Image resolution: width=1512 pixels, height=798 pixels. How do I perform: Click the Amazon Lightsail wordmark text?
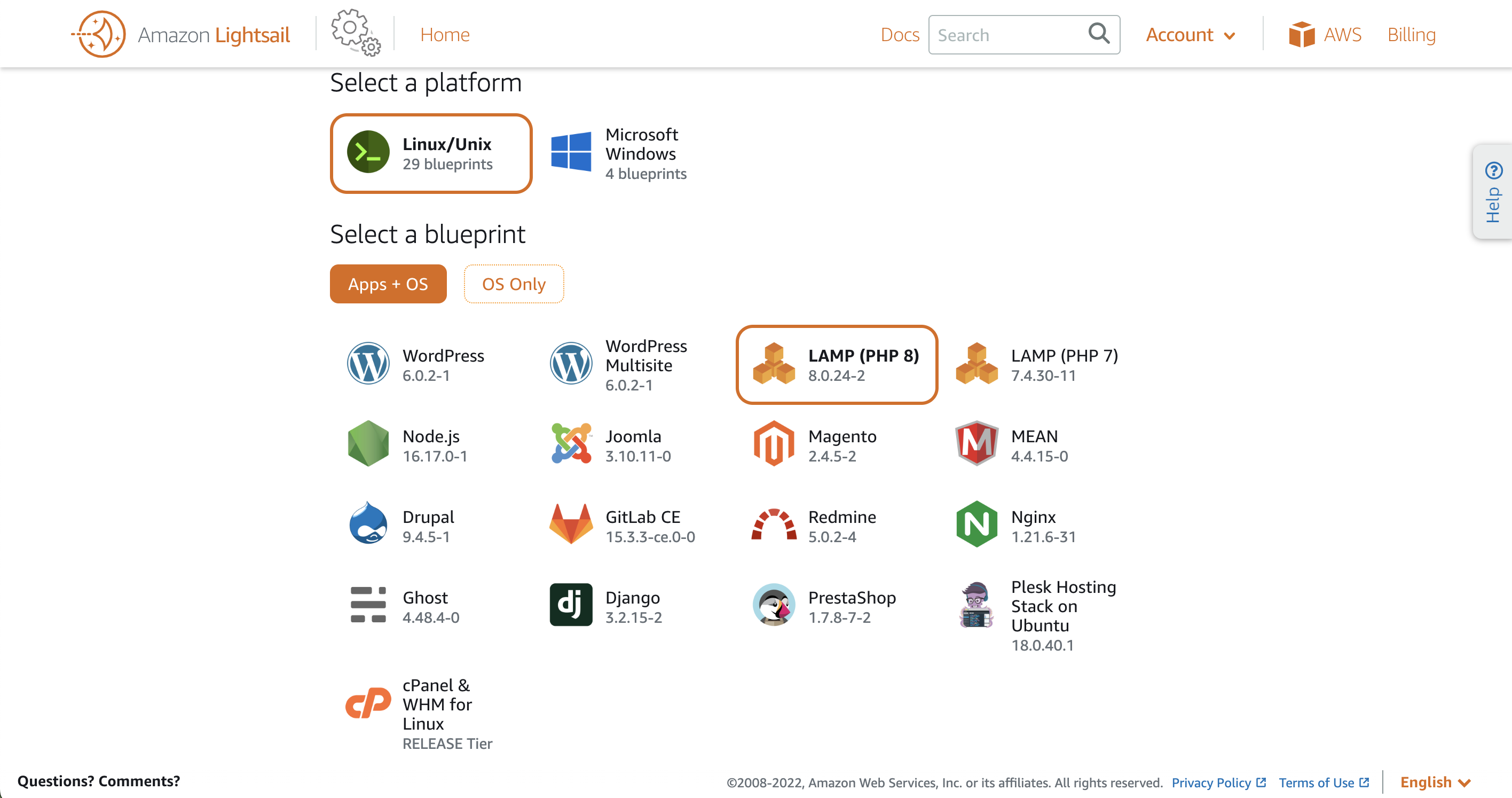(x=214, y=35)
